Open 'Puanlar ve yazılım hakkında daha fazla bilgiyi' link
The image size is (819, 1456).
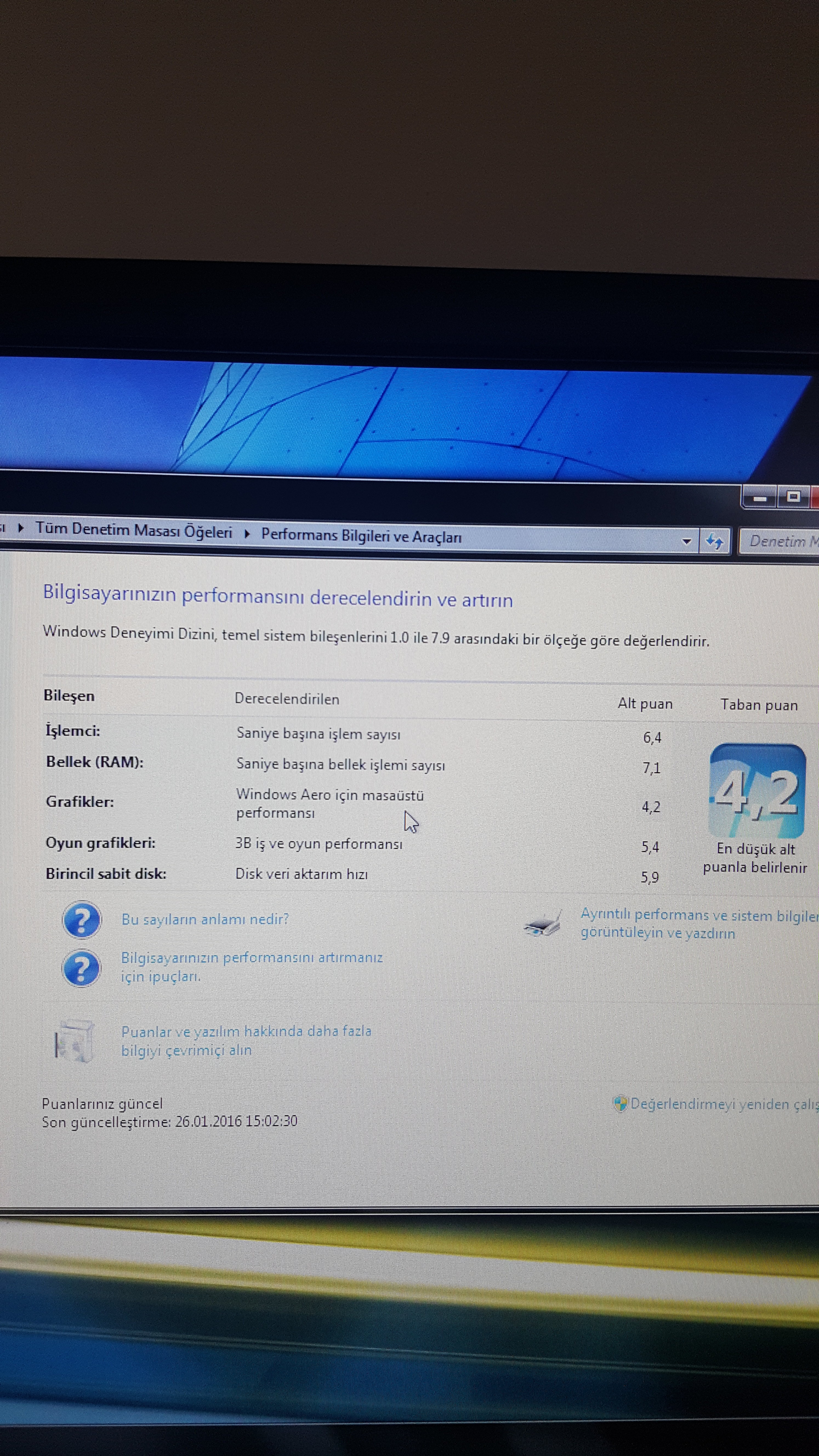(x=246, y=1040)
